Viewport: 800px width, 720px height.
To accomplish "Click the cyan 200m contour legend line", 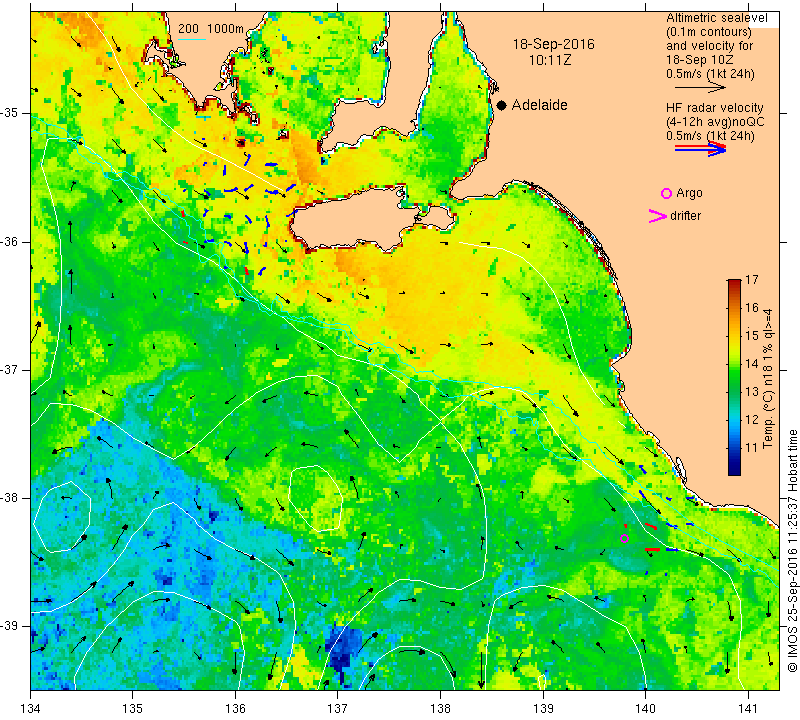I will (x=191, y=39).
